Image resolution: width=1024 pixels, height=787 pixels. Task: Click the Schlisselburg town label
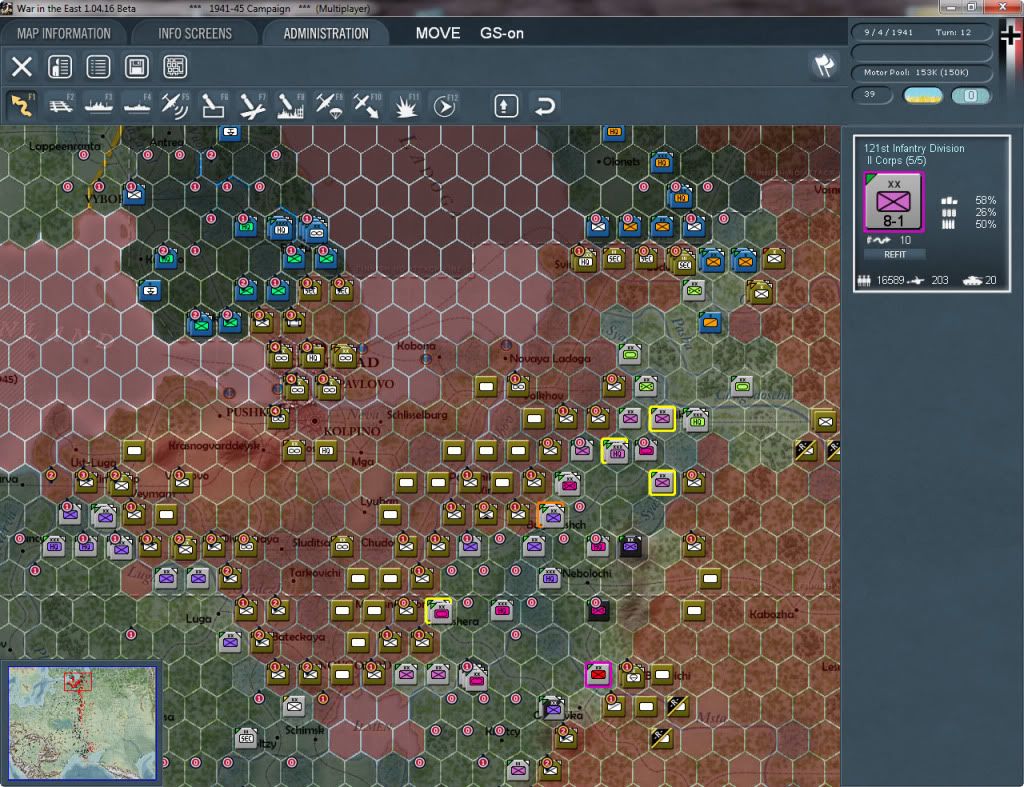click(417, 415)
